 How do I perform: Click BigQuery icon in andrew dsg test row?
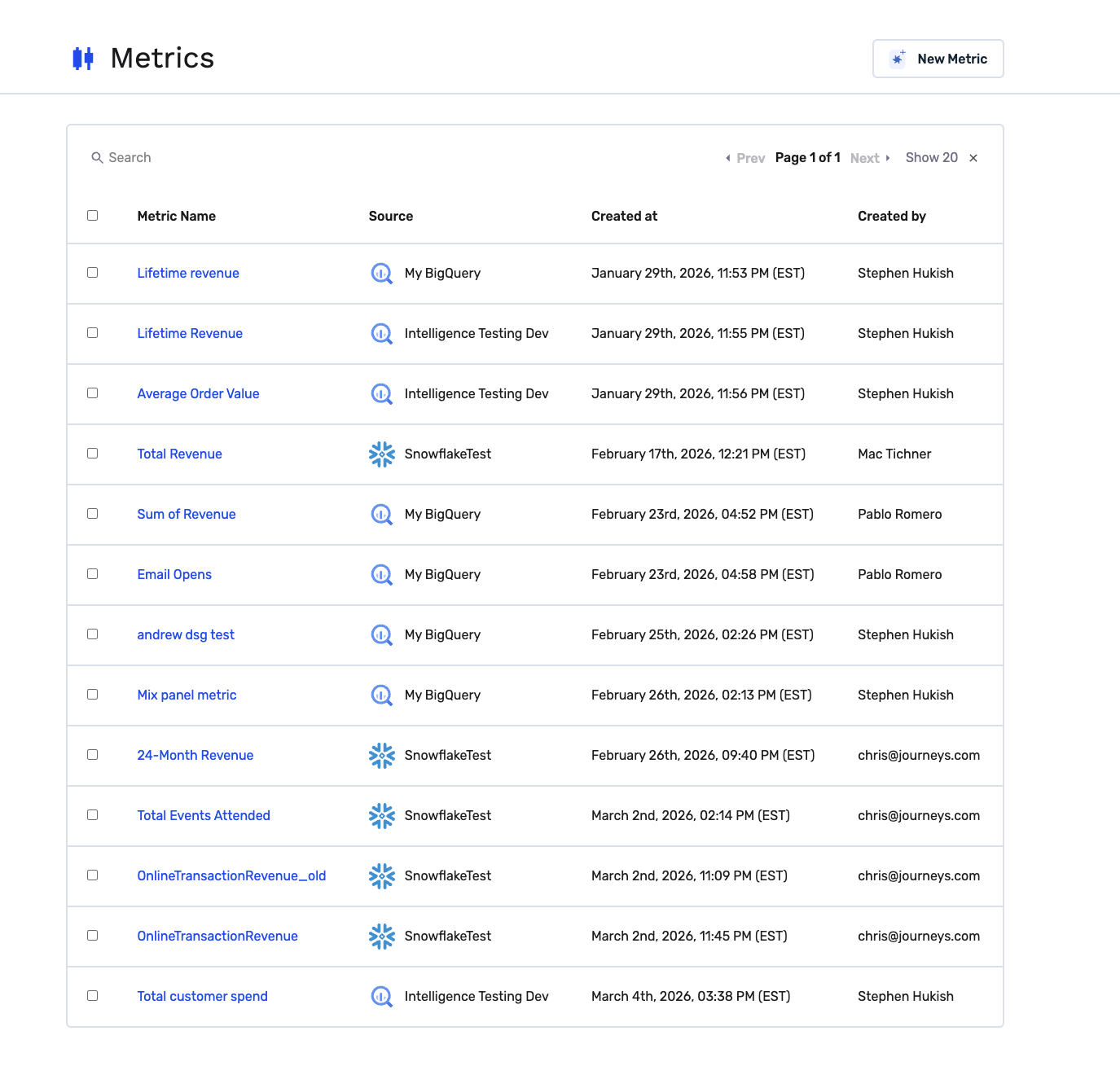(382, 634)
